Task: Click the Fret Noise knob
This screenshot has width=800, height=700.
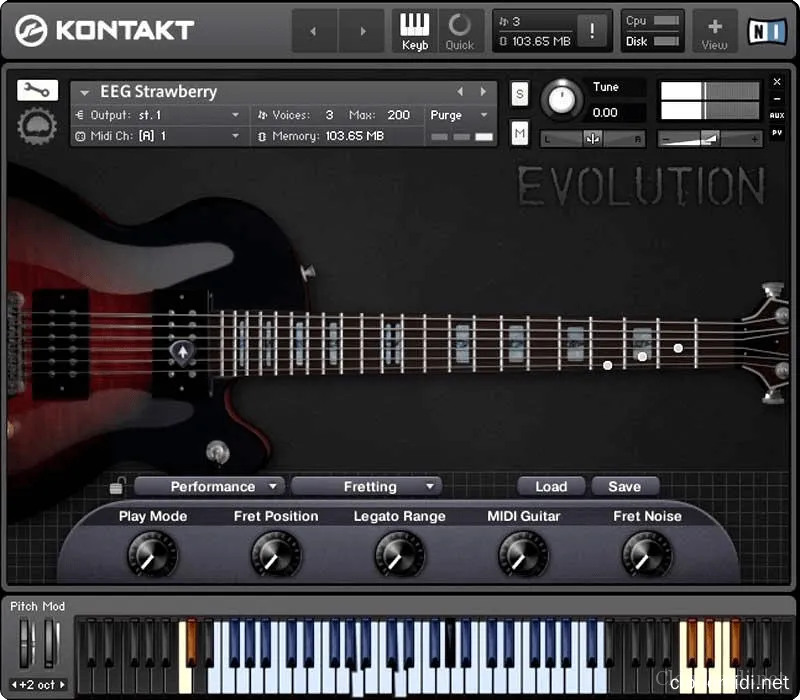Action: (x=647, y=553)
